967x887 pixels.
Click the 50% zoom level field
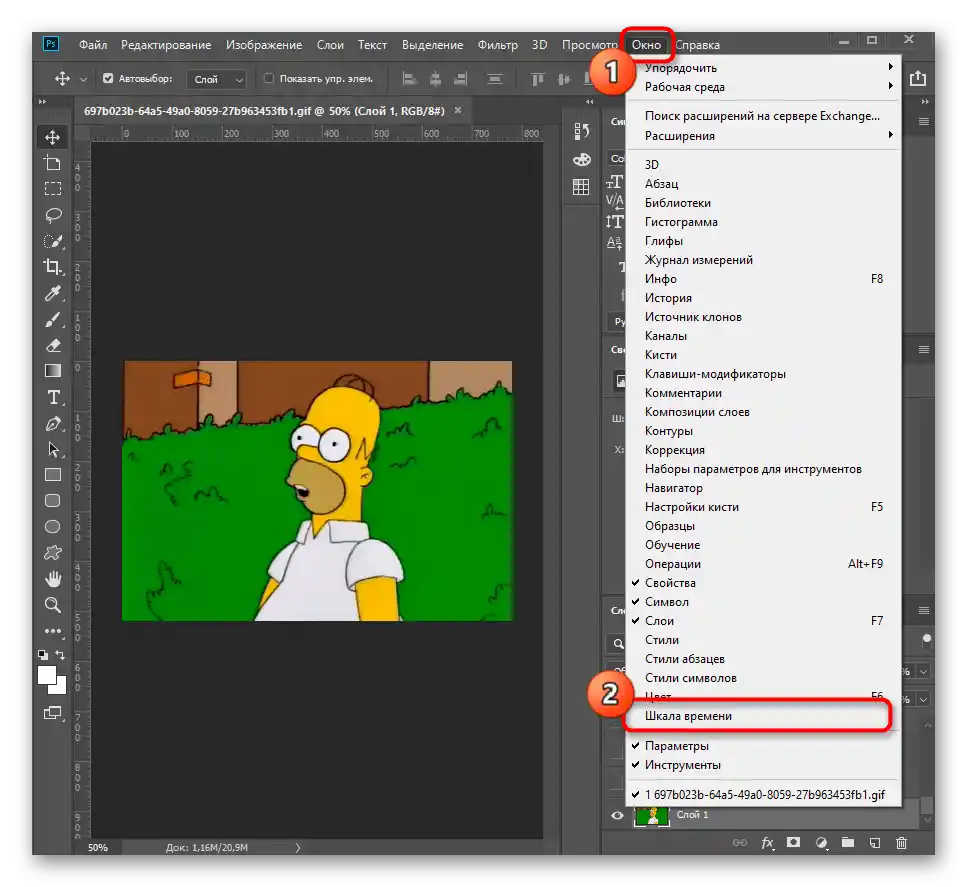click(97, 847)
